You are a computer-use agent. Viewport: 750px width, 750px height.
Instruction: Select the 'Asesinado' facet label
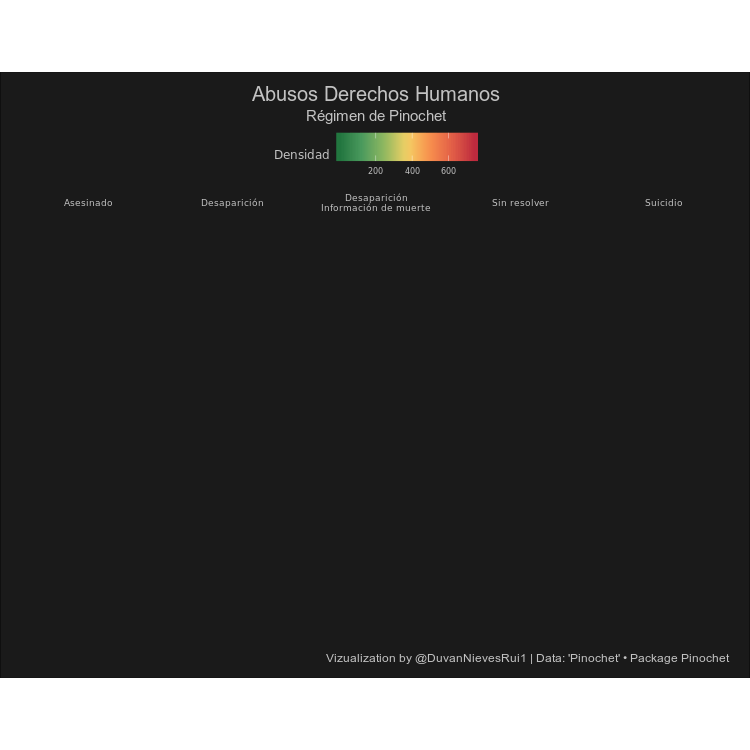[x=88, y=203]
